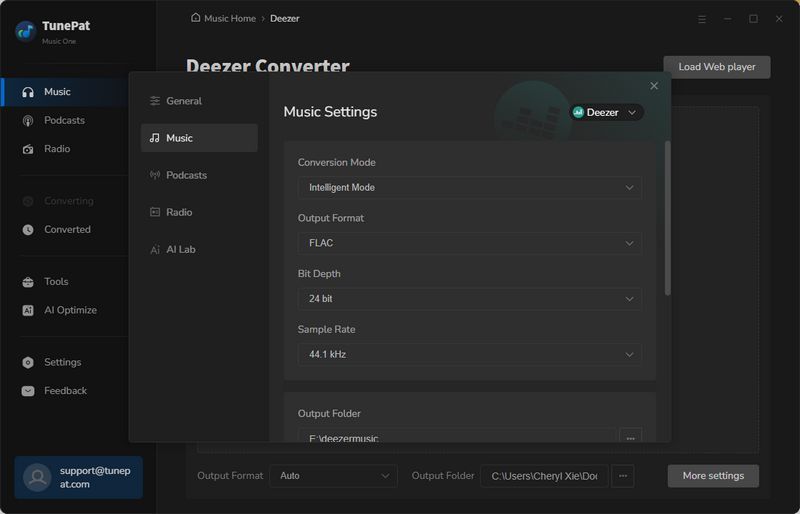Image resolution: width=800 pixels, height=514 pixels.
Task: Switch the Deezer service selector
Action: point(606,113)
